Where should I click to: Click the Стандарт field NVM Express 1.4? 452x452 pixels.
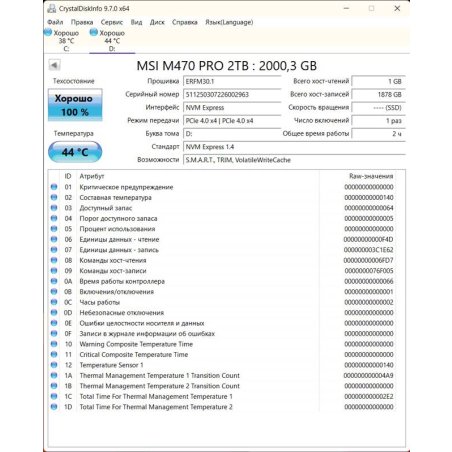coord(294,147)
